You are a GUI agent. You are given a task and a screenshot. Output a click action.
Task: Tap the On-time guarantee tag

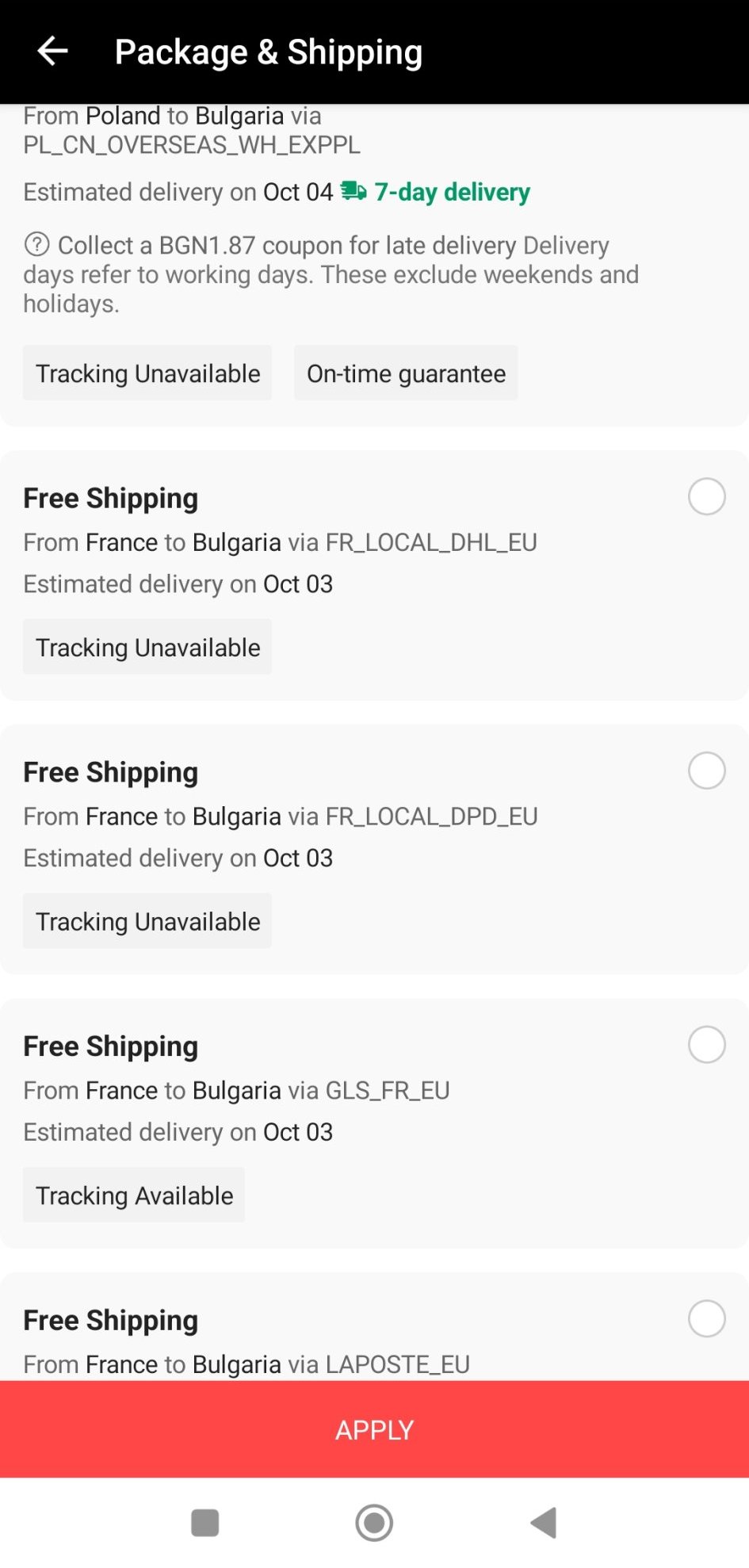406,373
